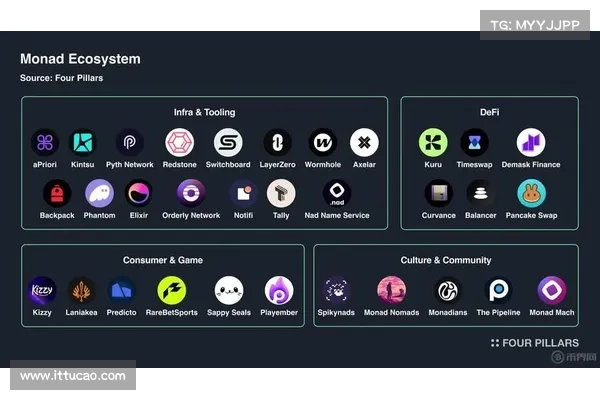
Task: Select the Sappy Seals label
Action: (229, 313)
